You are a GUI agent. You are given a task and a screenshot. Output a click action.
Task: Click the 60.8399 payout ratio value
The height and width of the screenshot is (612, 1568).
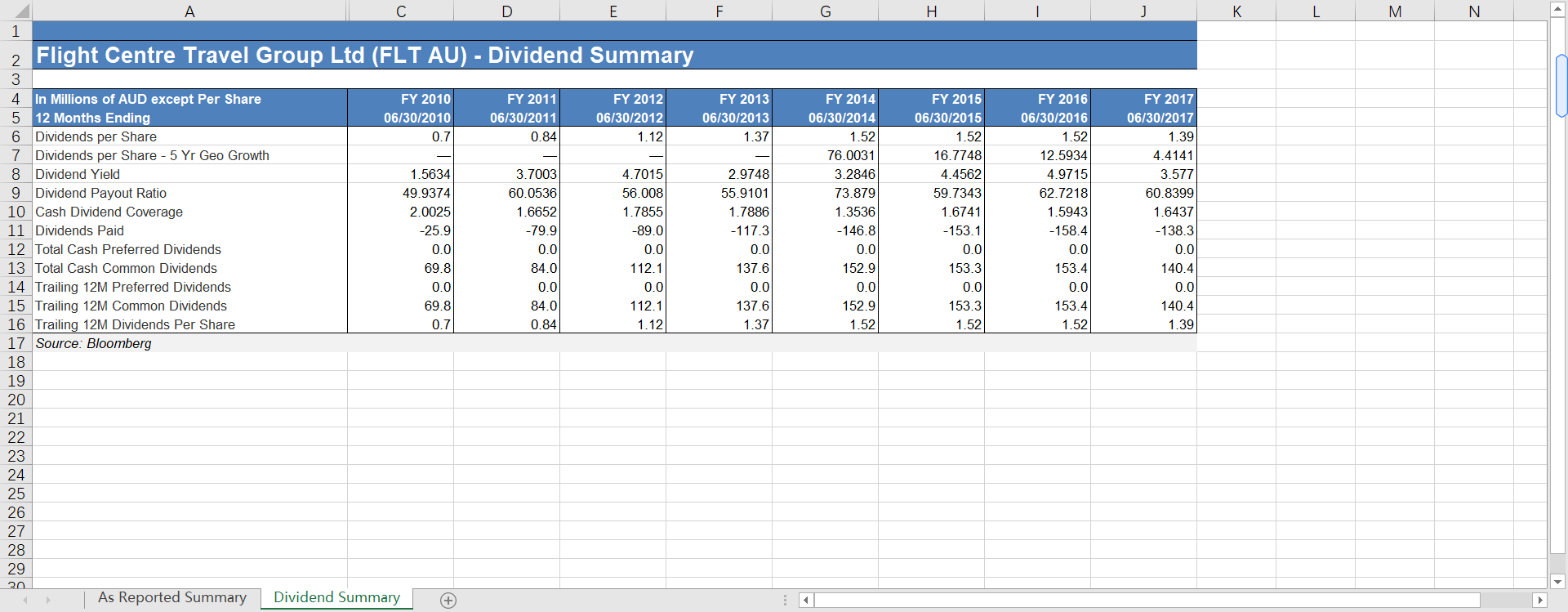(x=1144, y=193)
